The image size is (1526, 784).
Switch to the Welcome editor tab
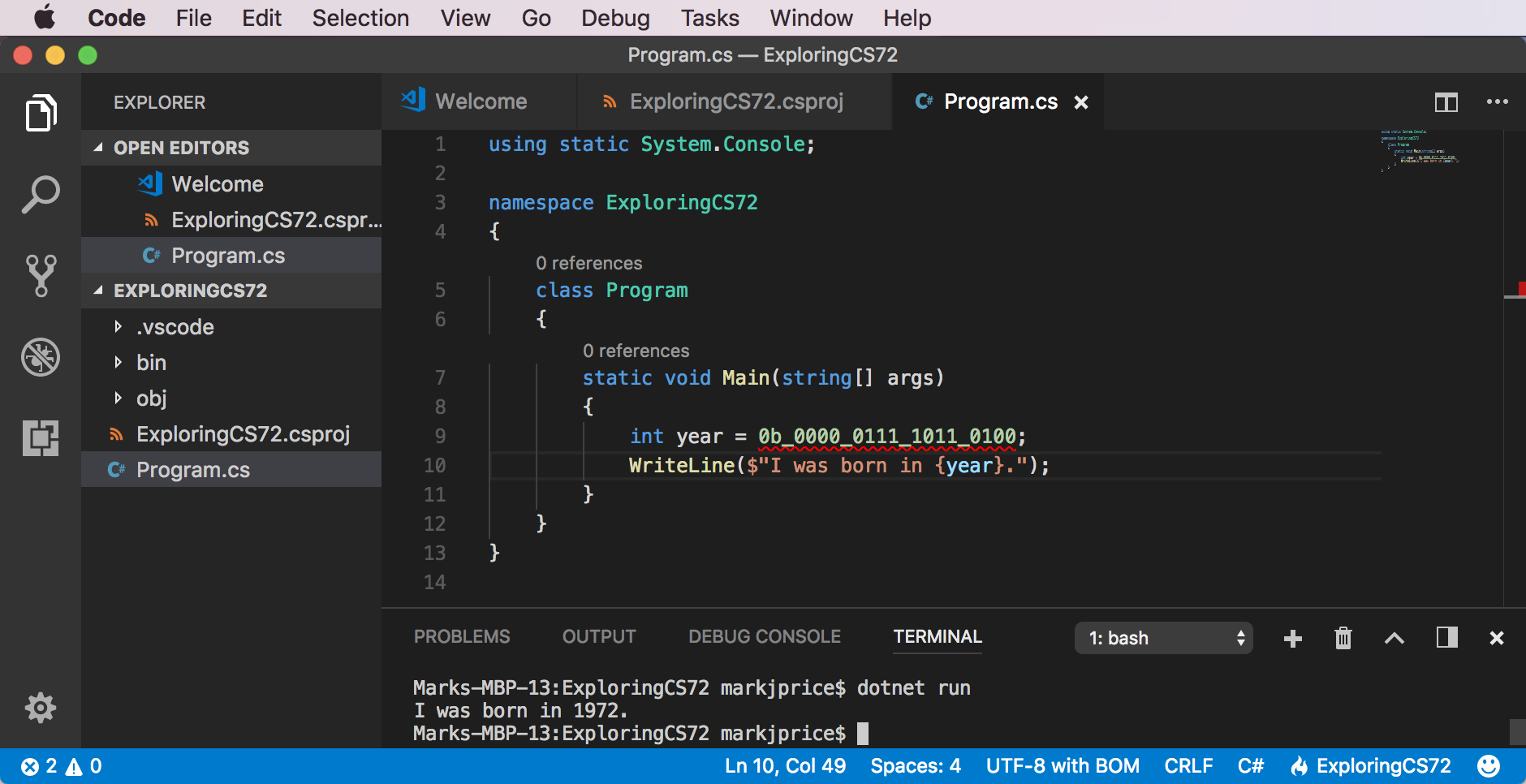481,101
